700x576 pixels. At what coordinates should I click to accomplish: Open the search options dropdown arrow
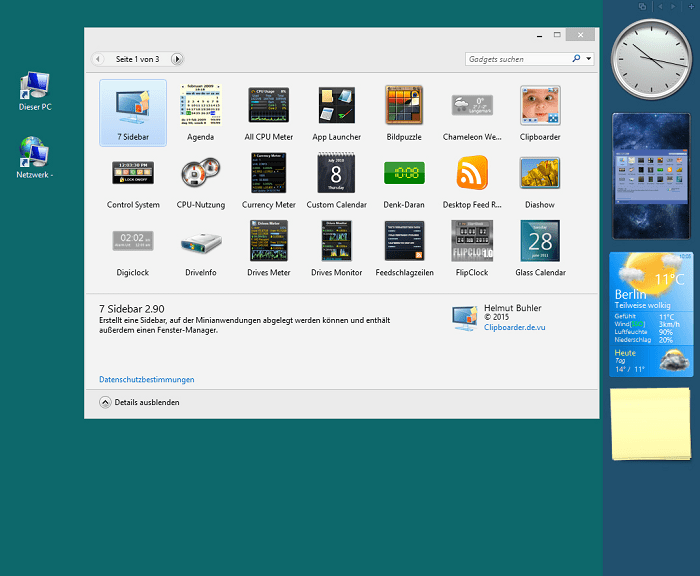(x=589, y=60)
